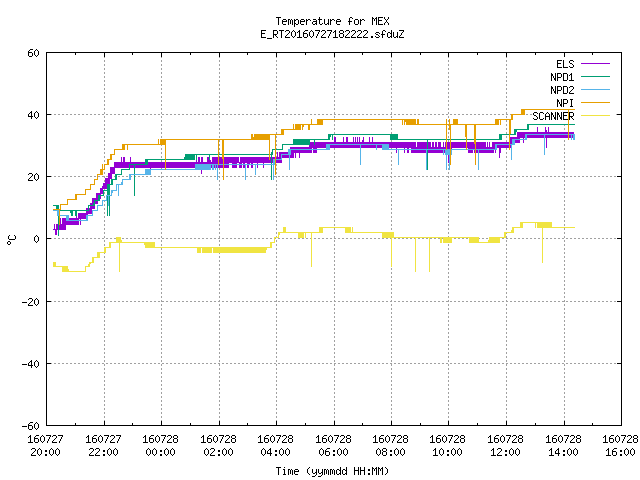Screen dimensions: 640x480
Task: Click the y-axis label 0
Action: (x=36, y=239)
